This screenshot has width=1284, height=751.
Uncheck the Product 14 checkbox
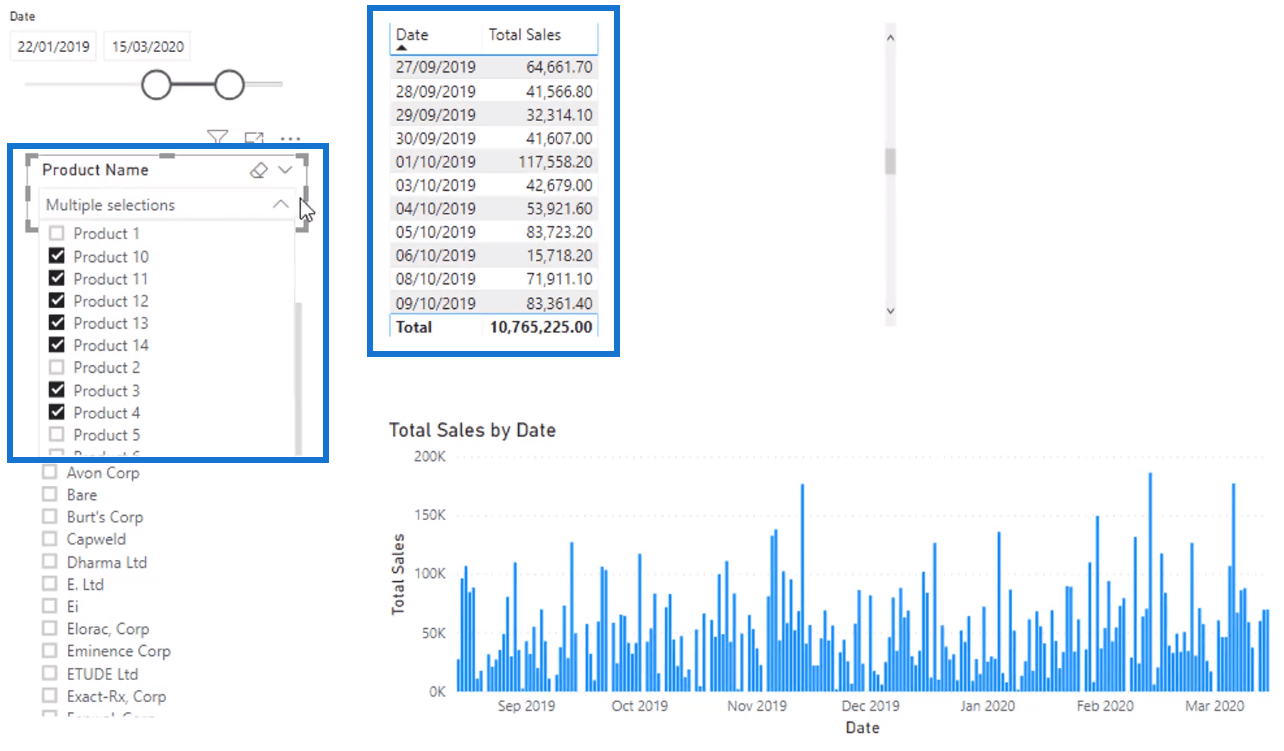(57, 344)
